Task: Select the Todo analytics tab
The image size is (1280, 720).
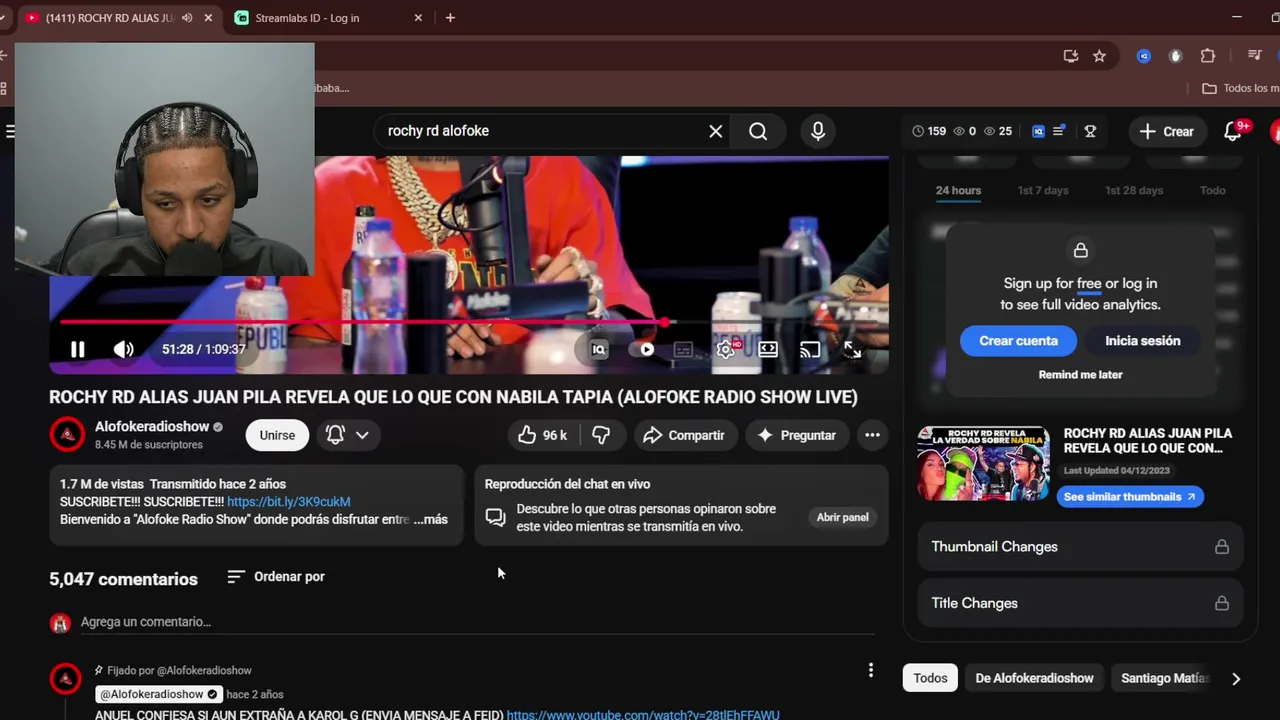Action: pos(1212,190)
